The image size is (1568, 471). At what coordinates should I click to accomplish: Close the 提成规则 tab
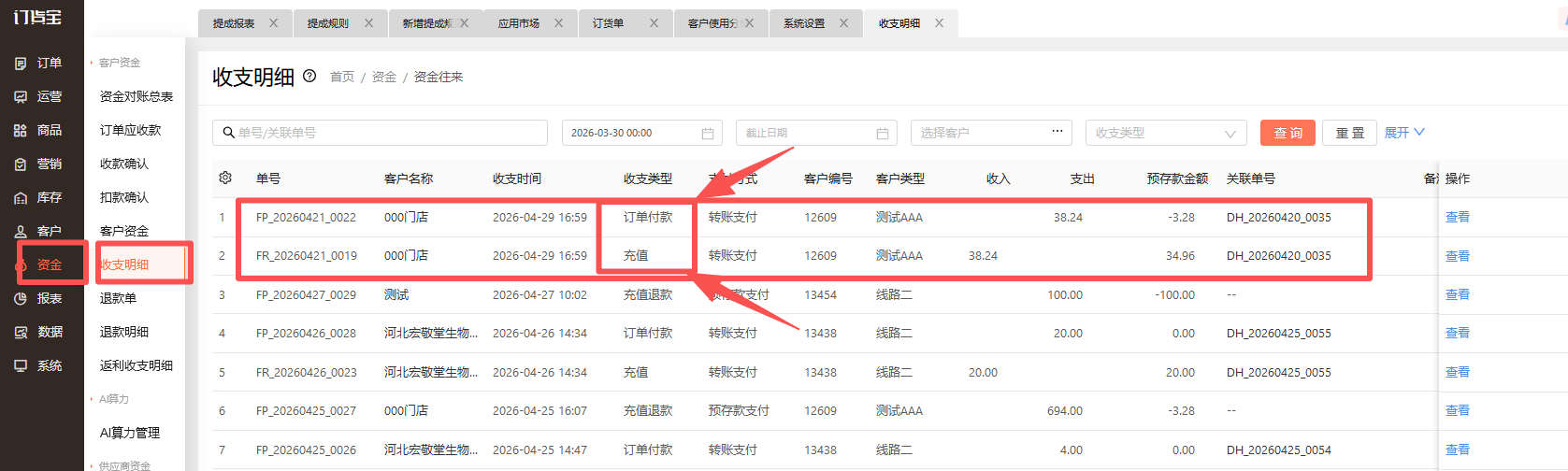[x=369, y=23]
